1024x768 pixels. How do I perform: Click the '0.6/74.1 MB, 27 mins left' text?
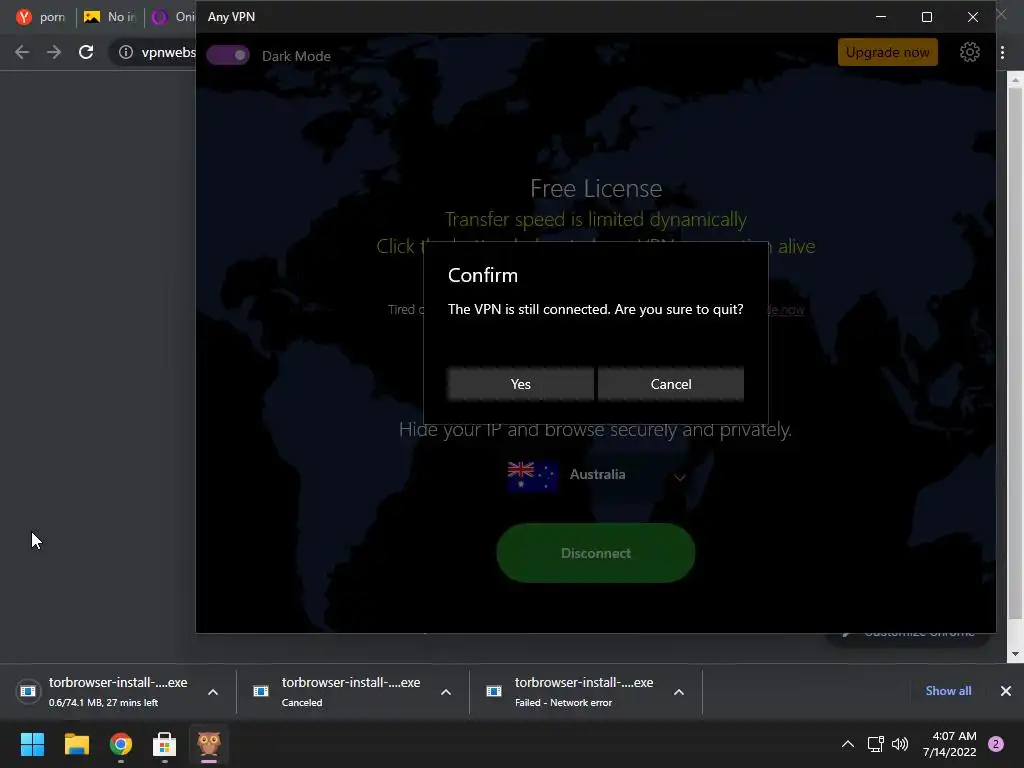pos(103,703)
